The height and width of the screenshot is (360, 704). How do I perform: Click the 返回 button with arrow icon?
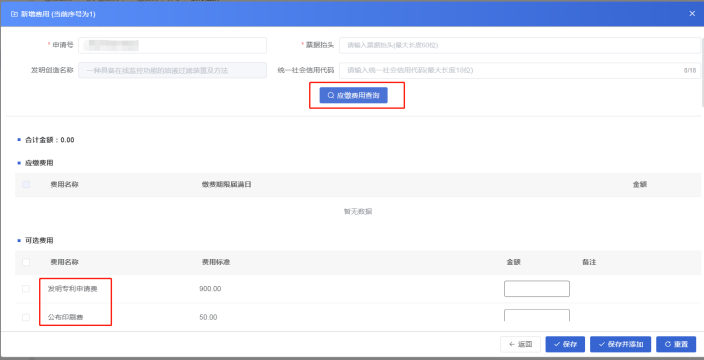(x=520, y=344)
